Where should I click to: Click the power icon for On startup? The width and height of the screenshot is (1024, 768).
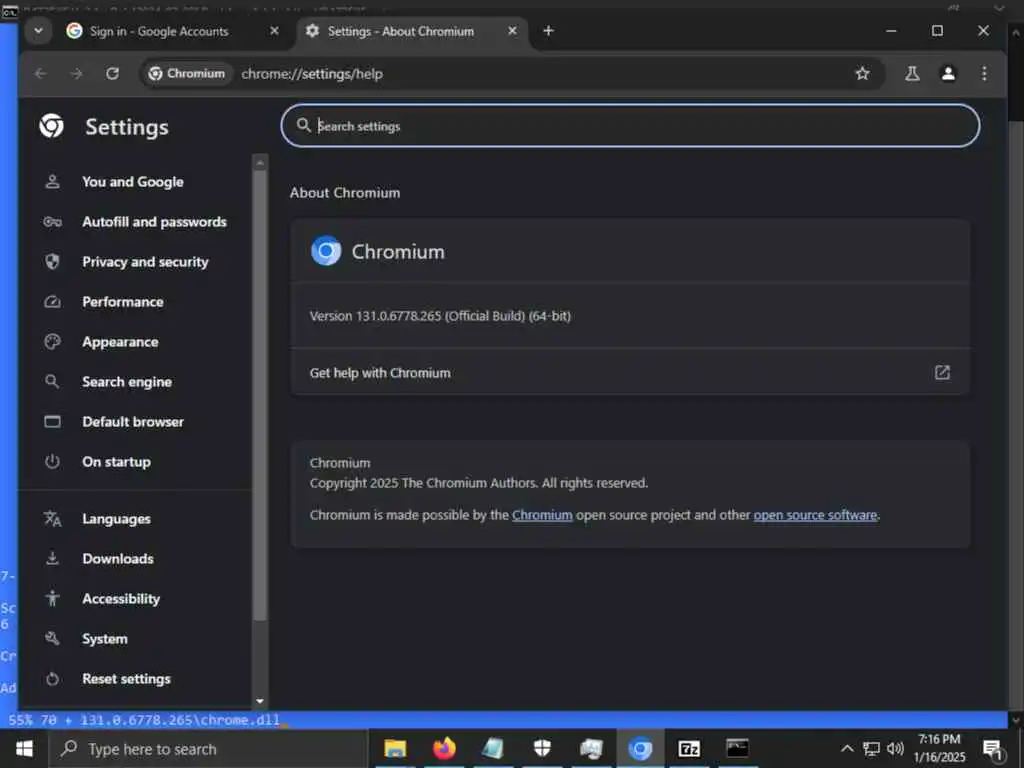[x=52, y=462]
